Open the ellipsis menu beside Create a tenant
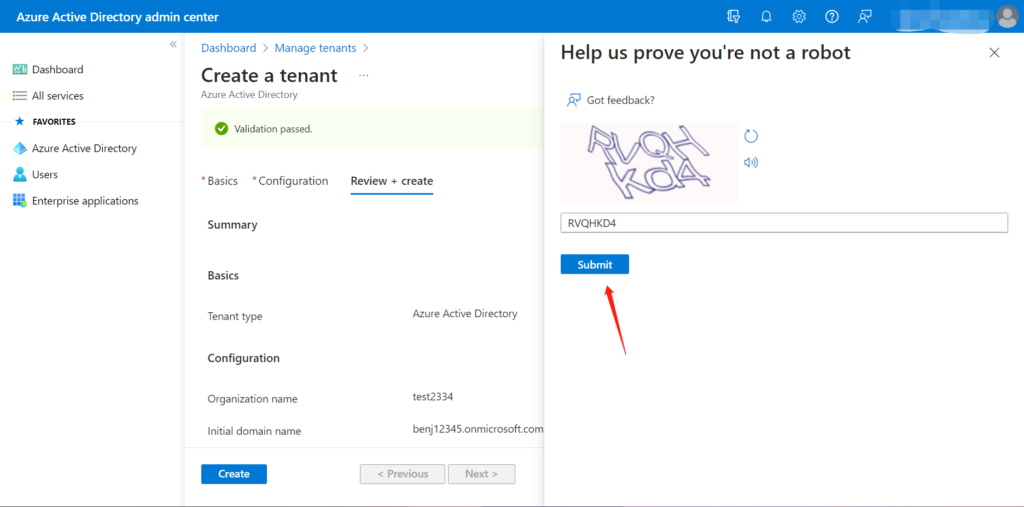The height and width of the screenshot is (507, 1024). pyautogui.click(x=364, y=76)
